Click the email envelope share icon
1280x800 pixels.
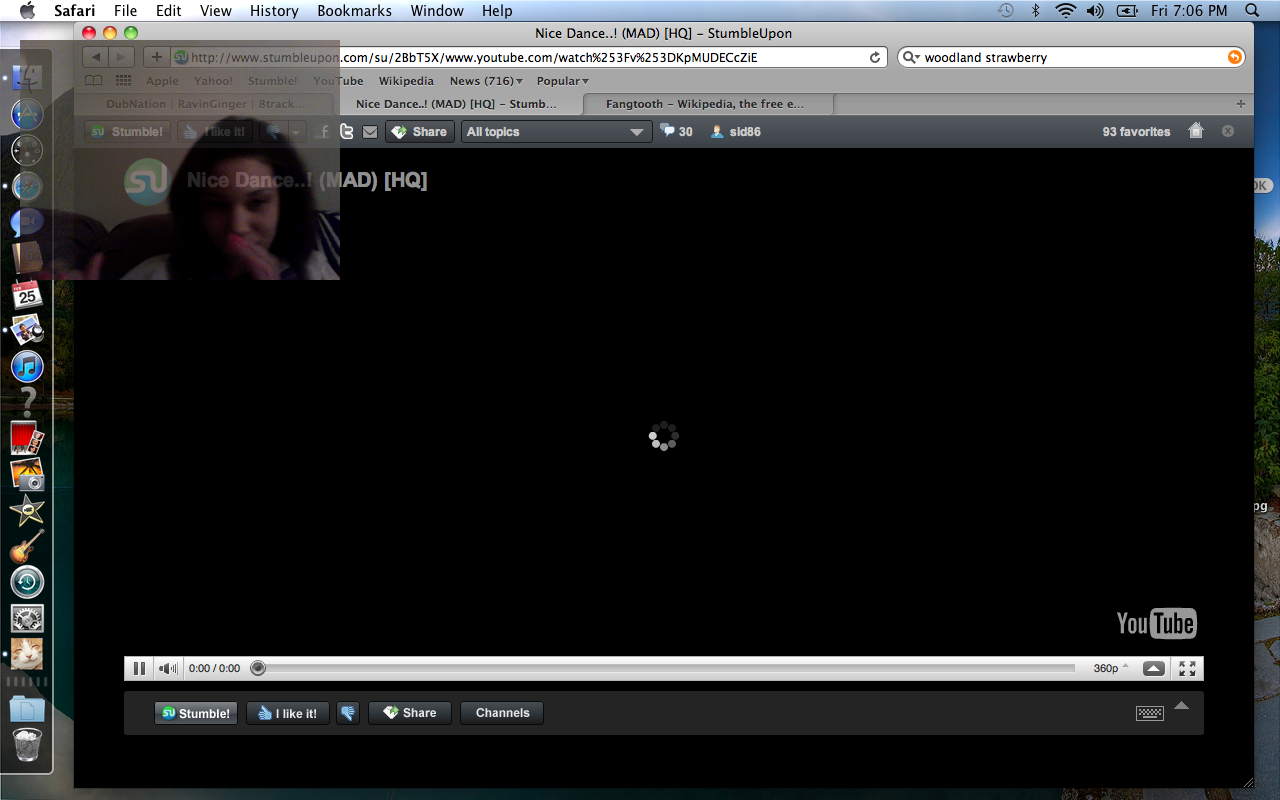point(370,132)
